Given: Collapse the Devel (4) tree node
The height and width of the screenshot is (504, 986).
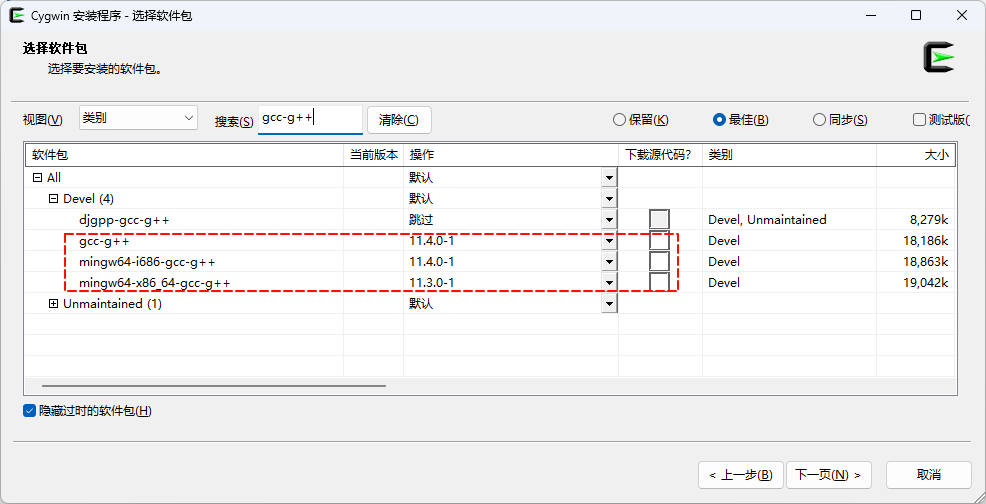Looking at the screenshot, I should pos(53,199).
